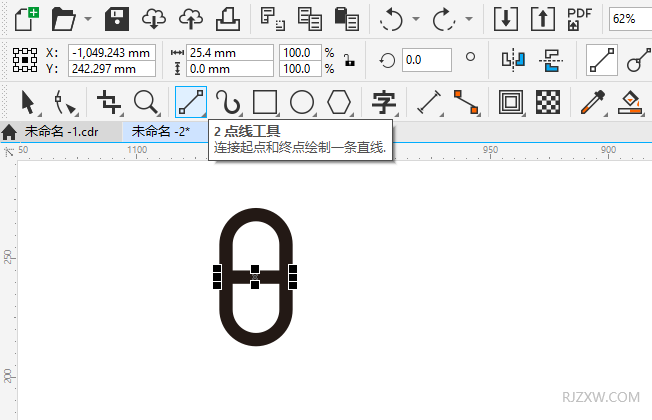The image size is (652, 420).
Task: Edit the 0.0 mm height field
Action: [230, 69]
